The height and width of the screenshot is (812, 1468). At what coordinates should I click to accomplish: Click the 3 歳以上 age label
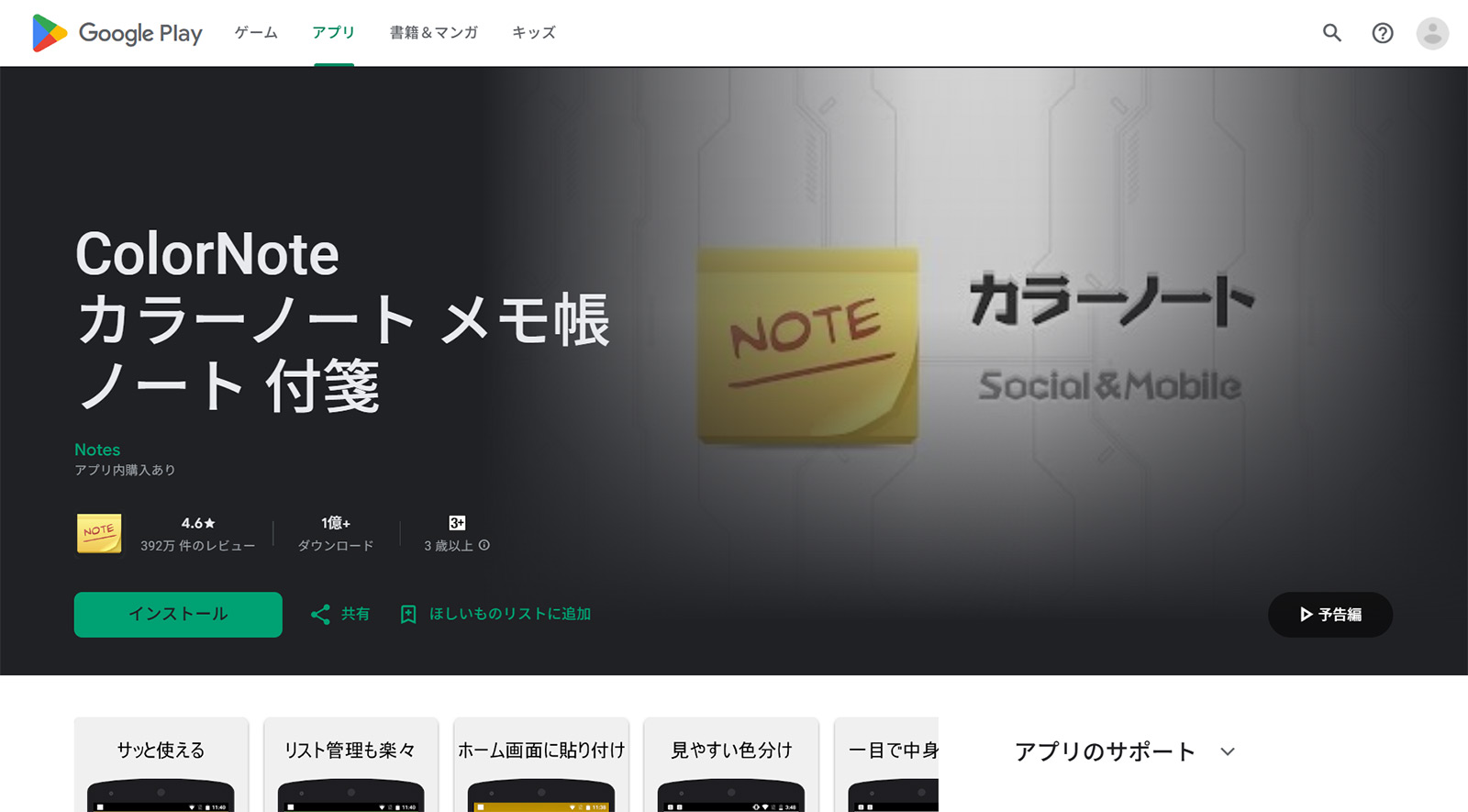[x=449, y=546]
